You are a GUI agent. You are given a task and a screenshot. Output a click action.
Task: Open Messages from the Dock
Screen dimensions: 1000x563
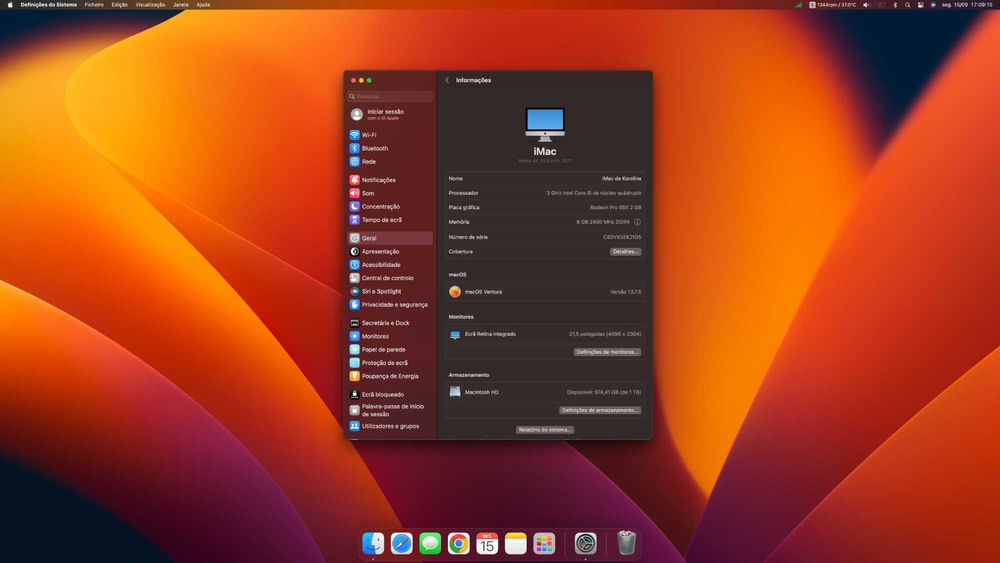click(x=430, y=543)
